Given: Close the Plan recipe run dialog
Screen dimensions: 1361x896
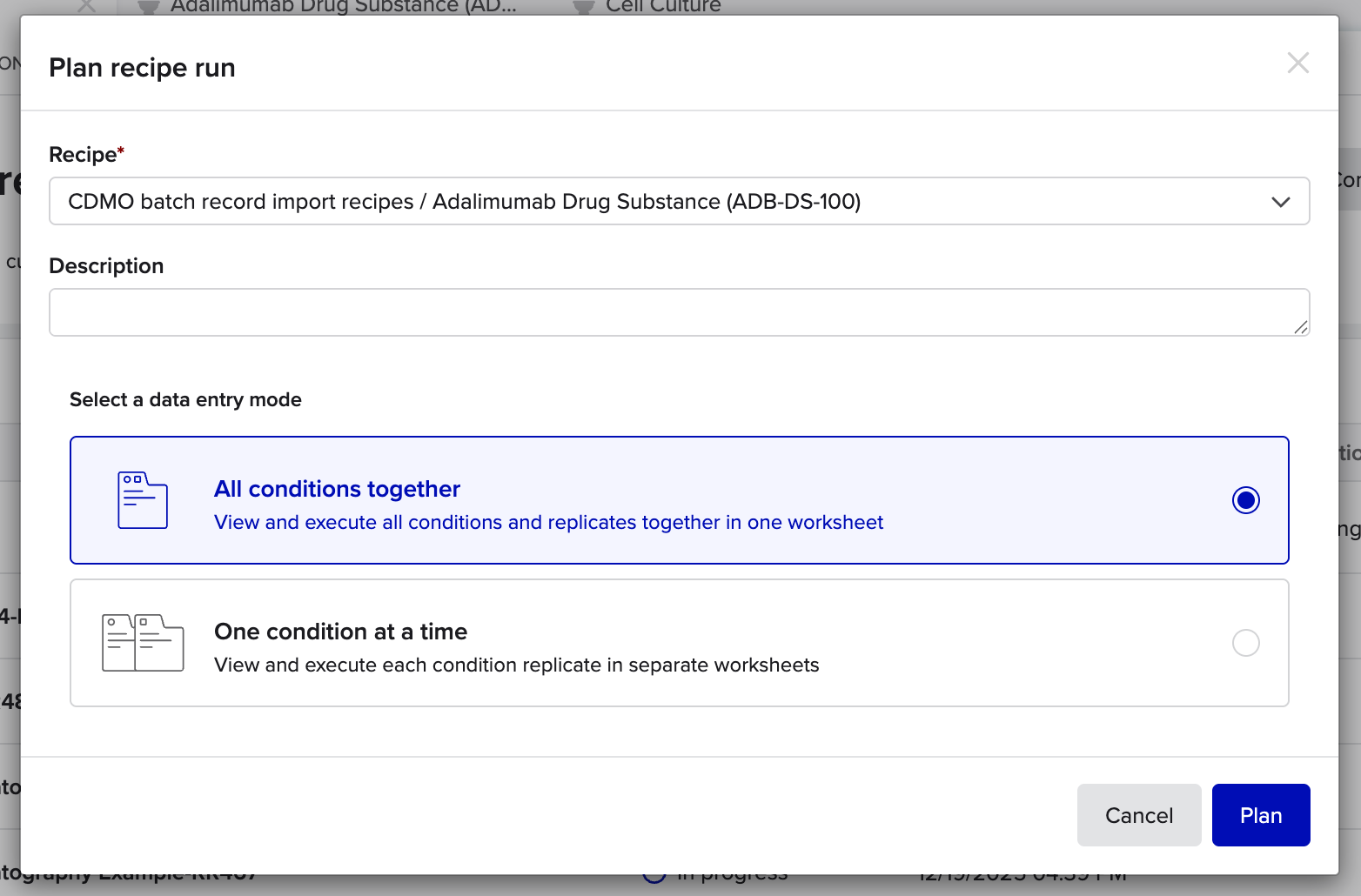Looking at the screenshot, I should (x=1297, y=63).
